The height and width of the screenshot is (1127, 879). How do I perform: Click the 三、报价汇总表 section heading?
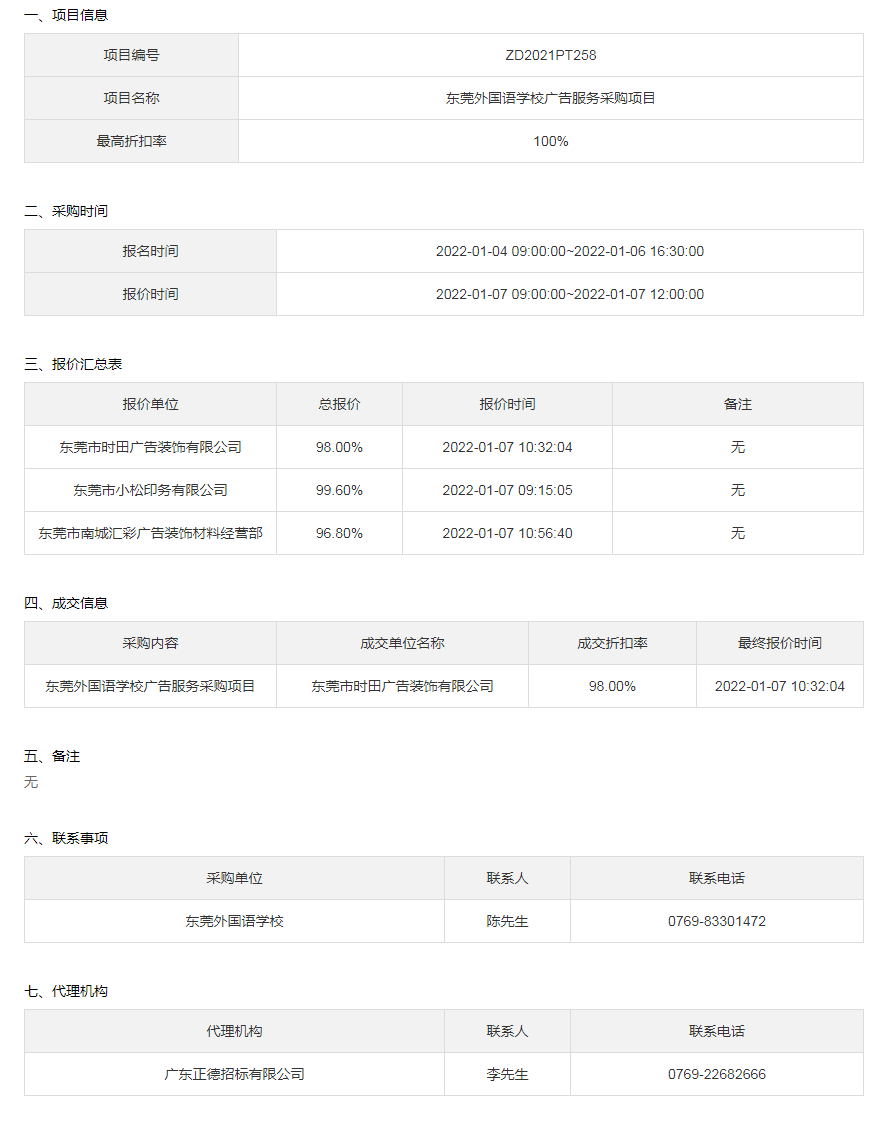click(x=73, y=364)
